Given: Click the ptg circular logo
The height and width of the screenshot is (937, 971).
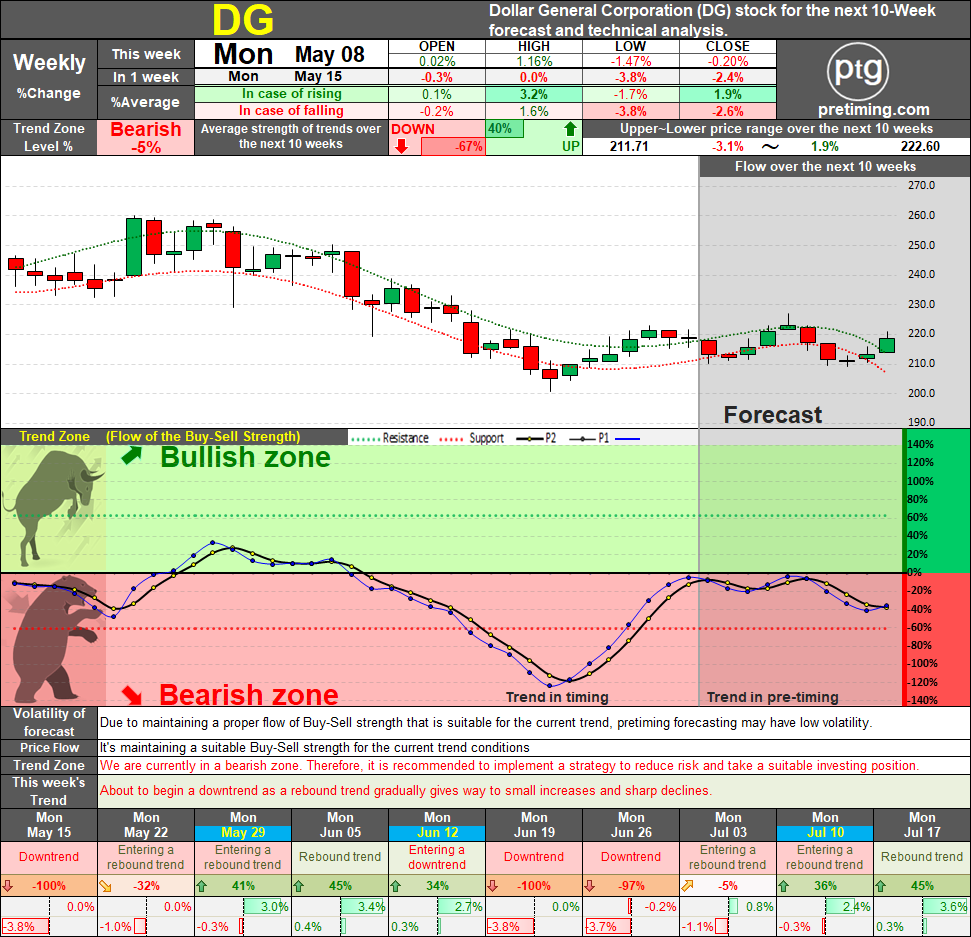Looking at the screenshot, I should pos(858,71).
